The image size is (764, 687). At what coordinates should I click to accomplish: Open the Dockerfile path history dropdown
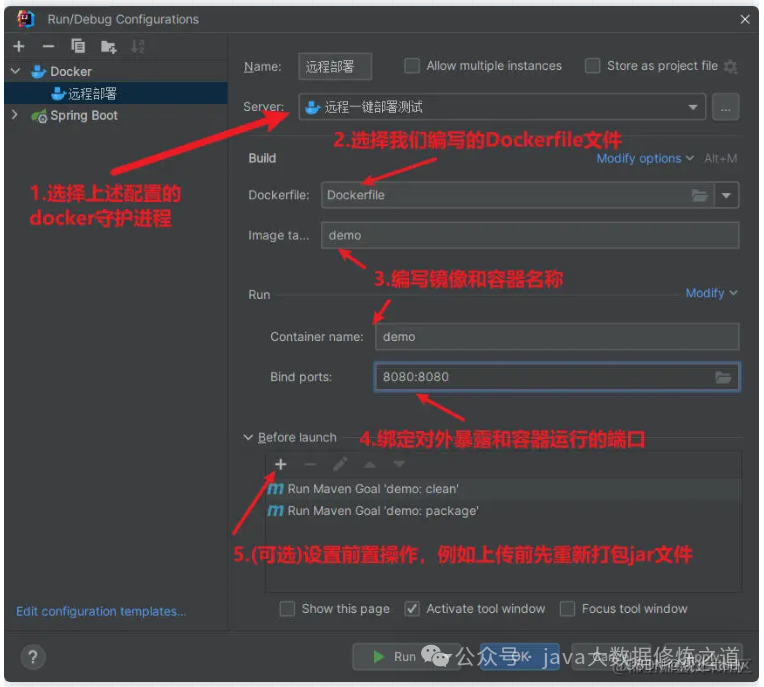click(x=726, y=195)
